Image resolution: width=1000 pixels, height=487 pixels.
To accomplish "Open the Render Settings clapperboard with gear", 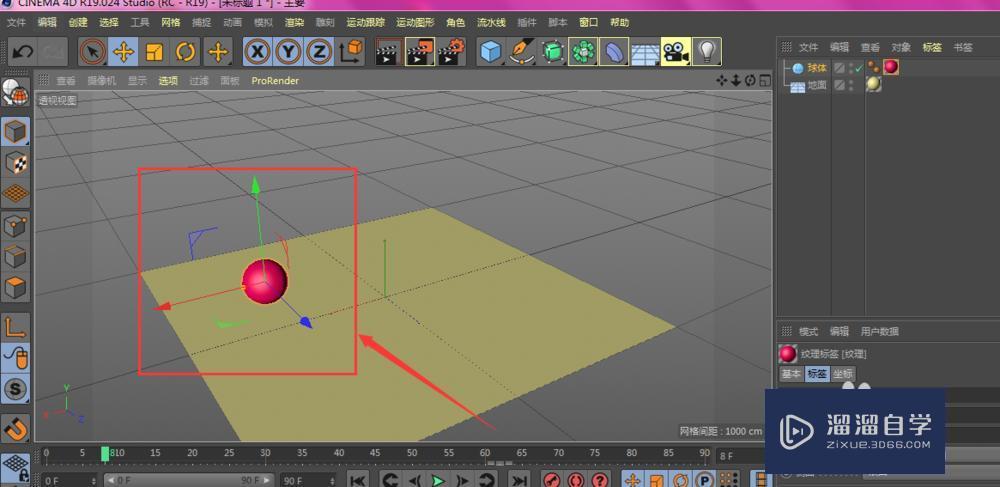I will 450,51.
